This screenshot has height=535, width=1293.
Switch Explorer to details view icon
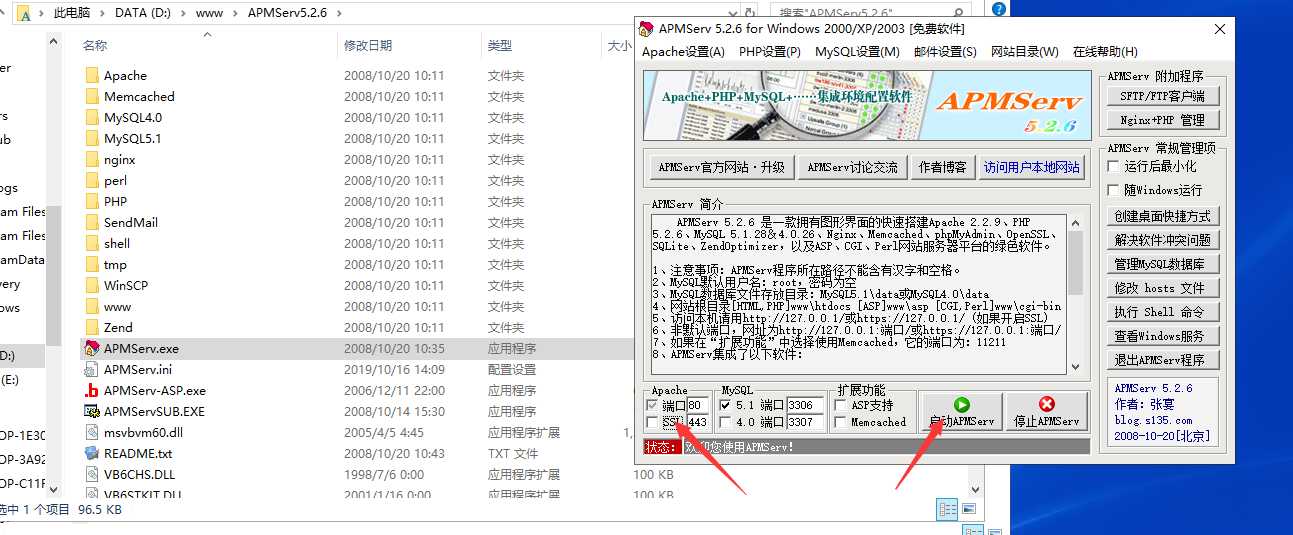coord(948,510)
